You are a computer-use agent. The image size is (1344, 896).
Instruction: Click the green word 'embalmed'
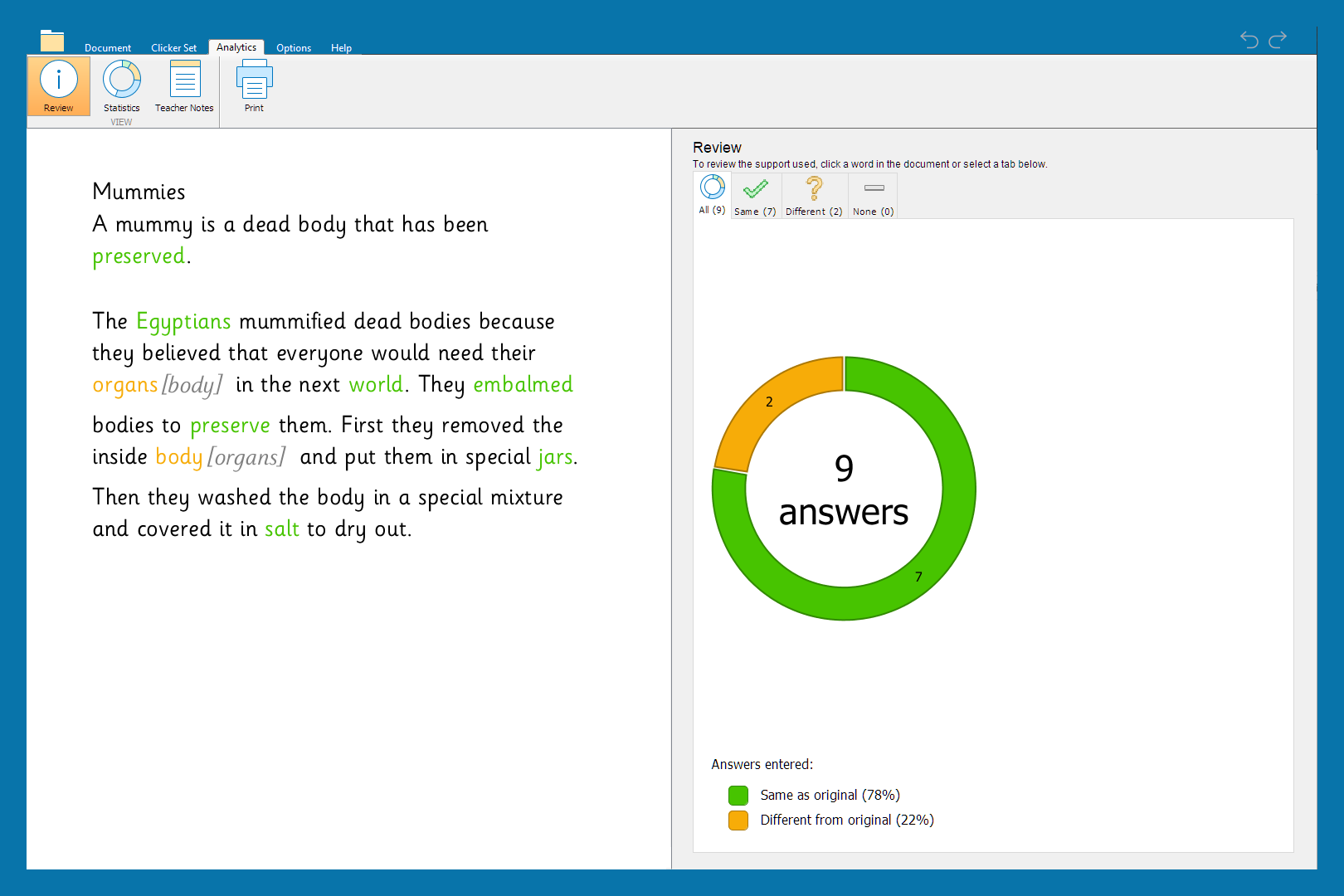pos(523,385)
